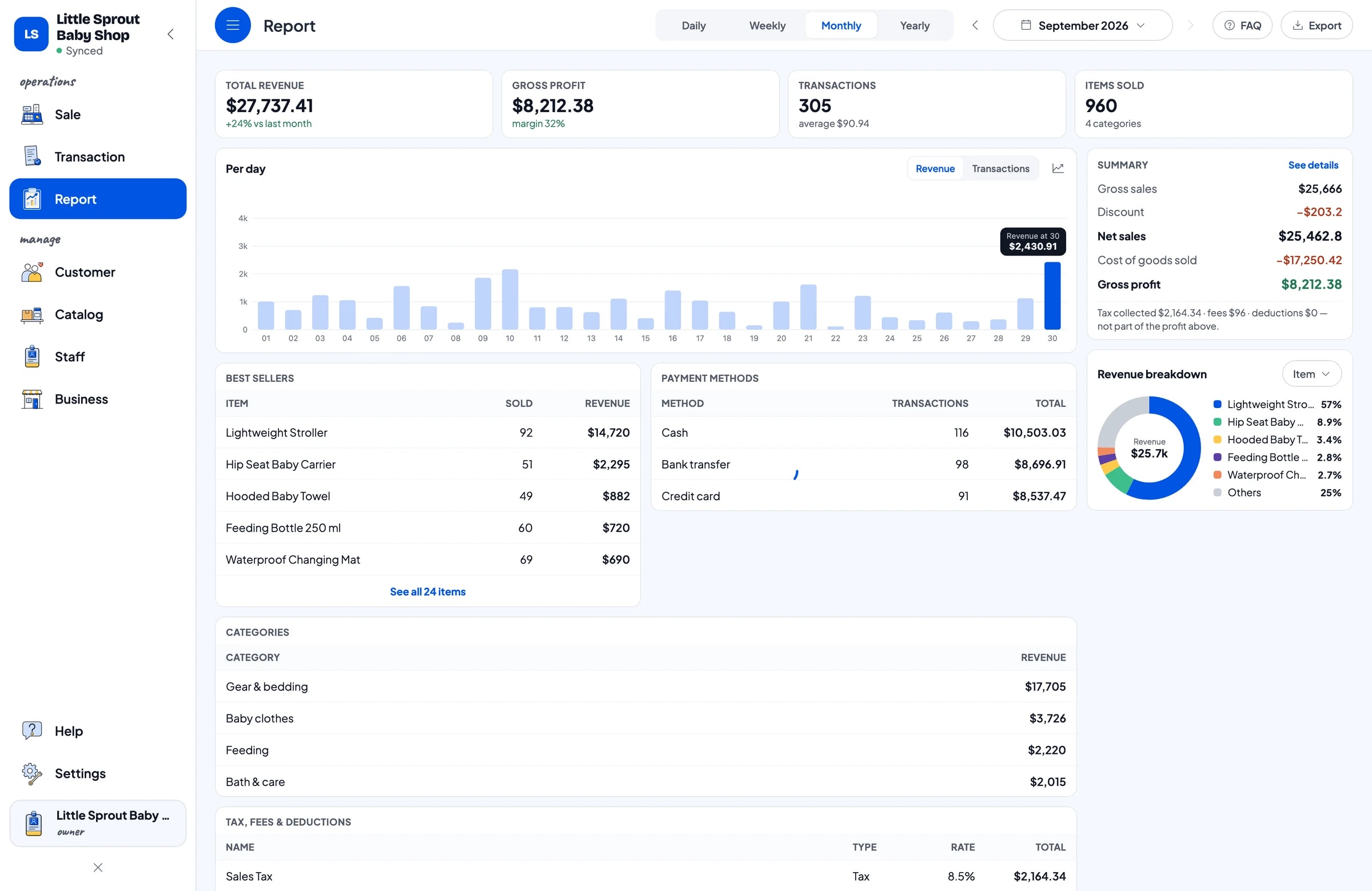
Task: Select the Monthly period tab
Action: point(841,25)
